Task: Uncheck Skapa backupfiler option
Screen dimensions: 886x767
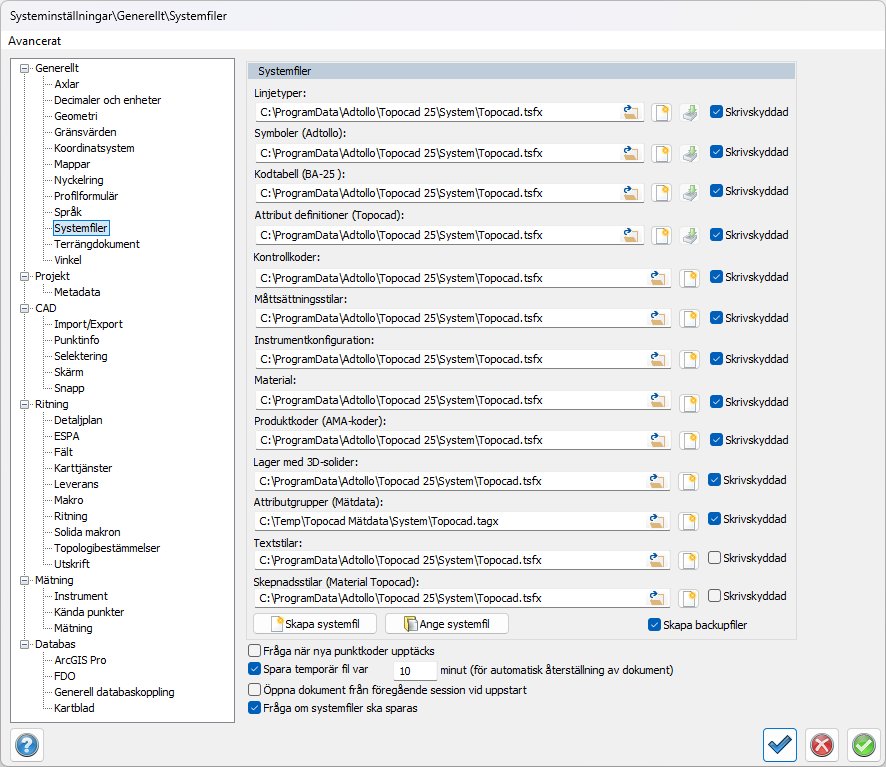Action: pos(655,625)
